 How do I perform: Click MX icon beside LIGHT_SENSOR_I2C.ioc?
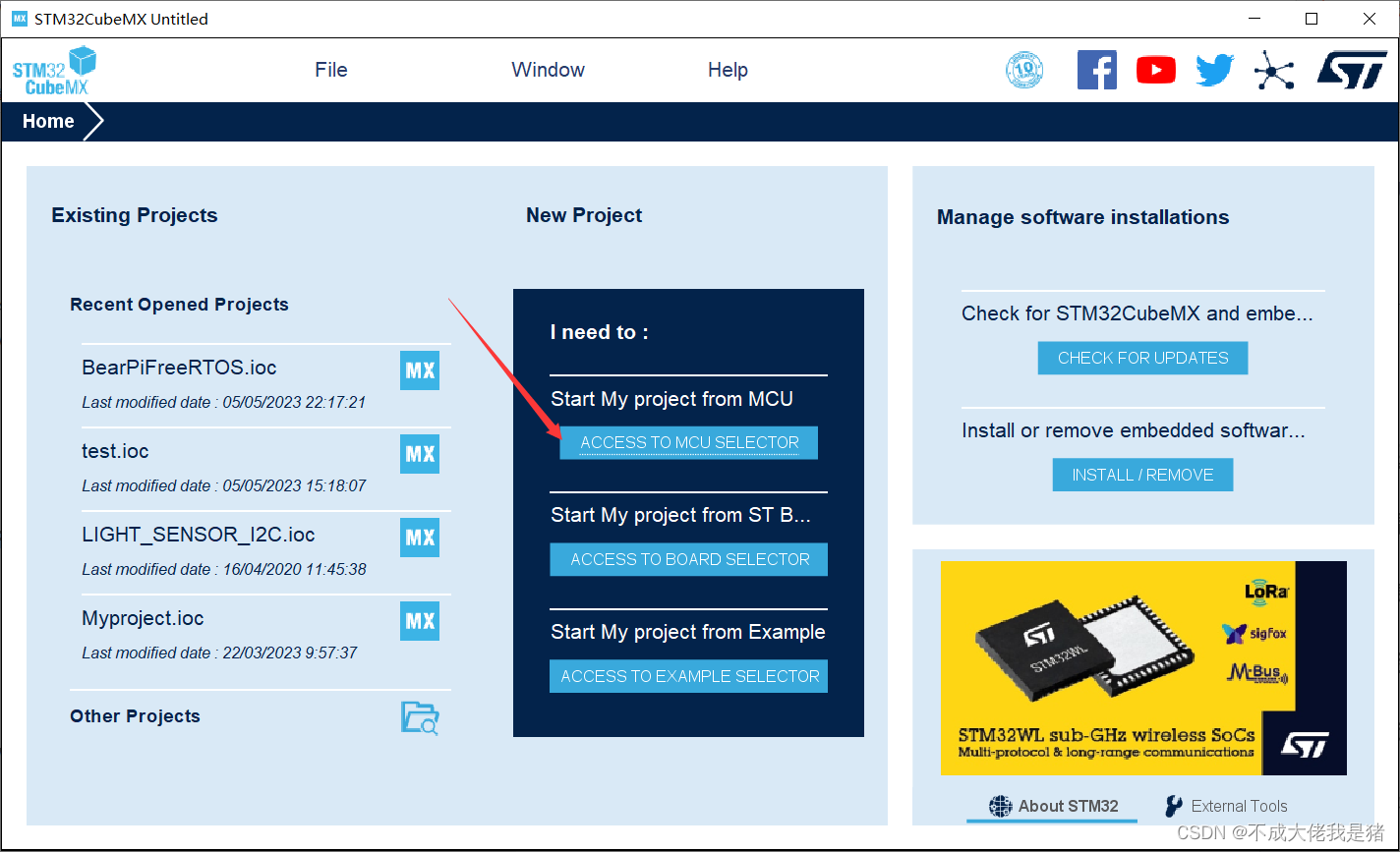point(420,538)
